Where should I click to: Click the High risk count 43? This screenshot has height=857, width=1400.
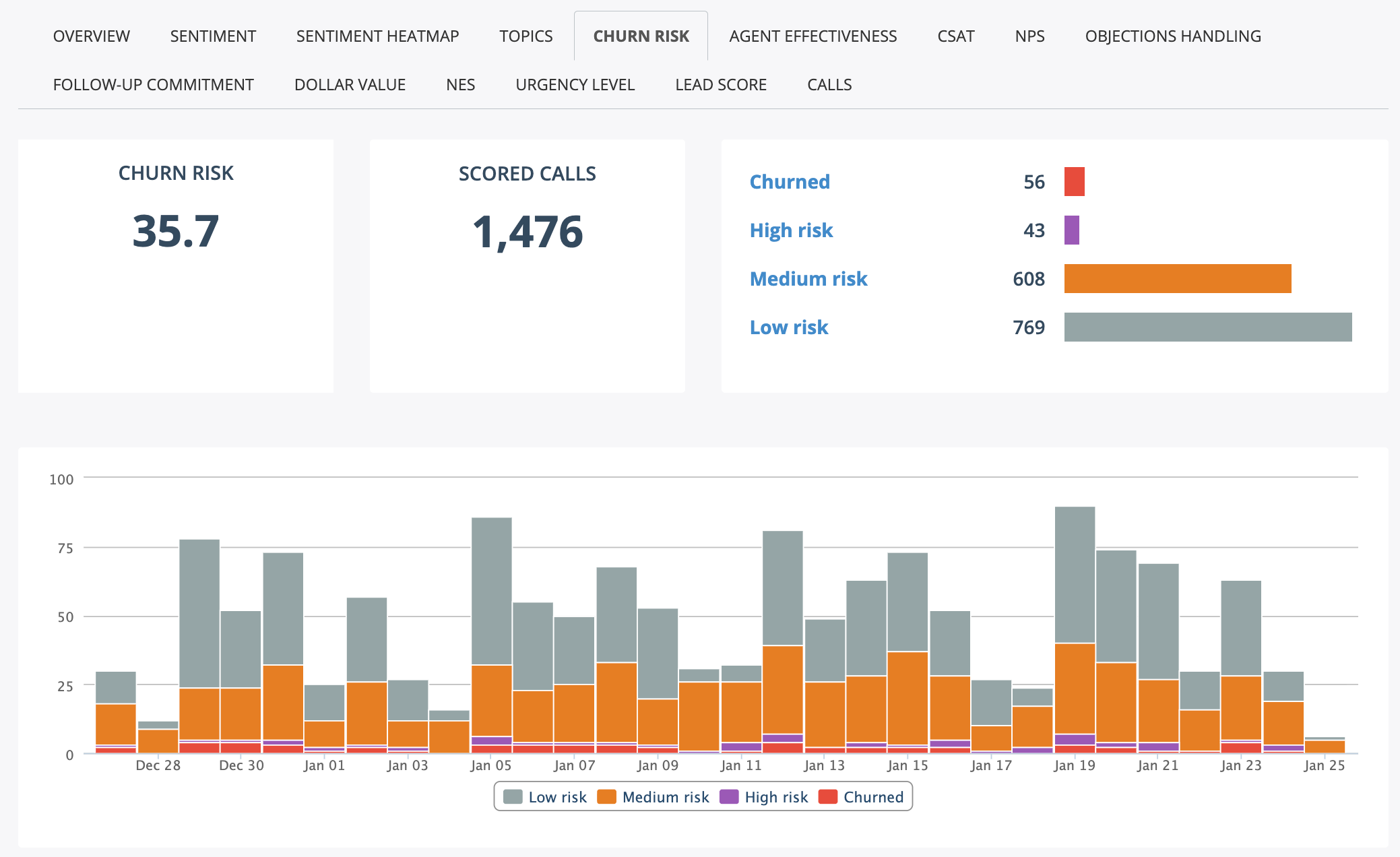[1034, 230]
